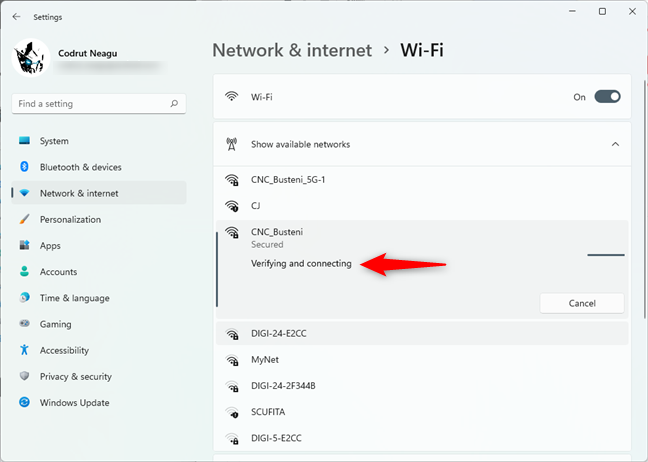Collapse Show available networks chevron
This screenshot has height=462, width=648.
coord(615,144)
